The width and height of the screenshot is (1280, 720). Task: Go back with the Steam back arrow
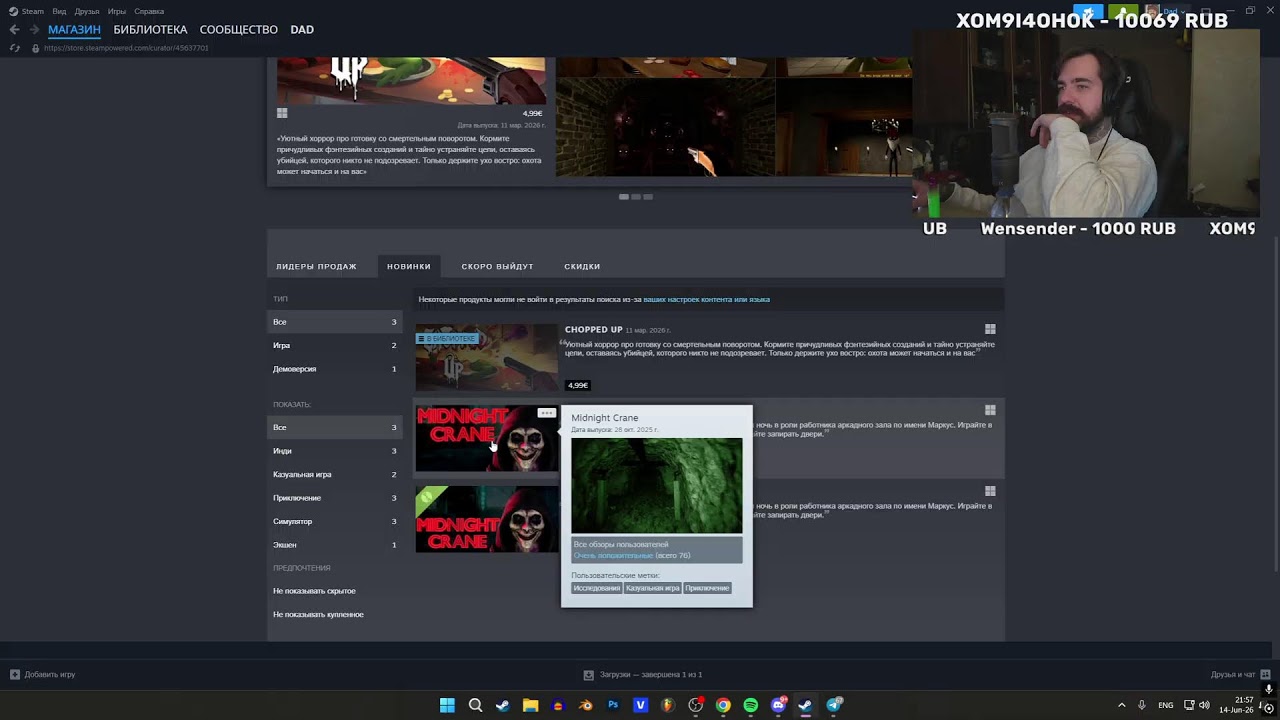pyautogui.click(x=14, y=30)
